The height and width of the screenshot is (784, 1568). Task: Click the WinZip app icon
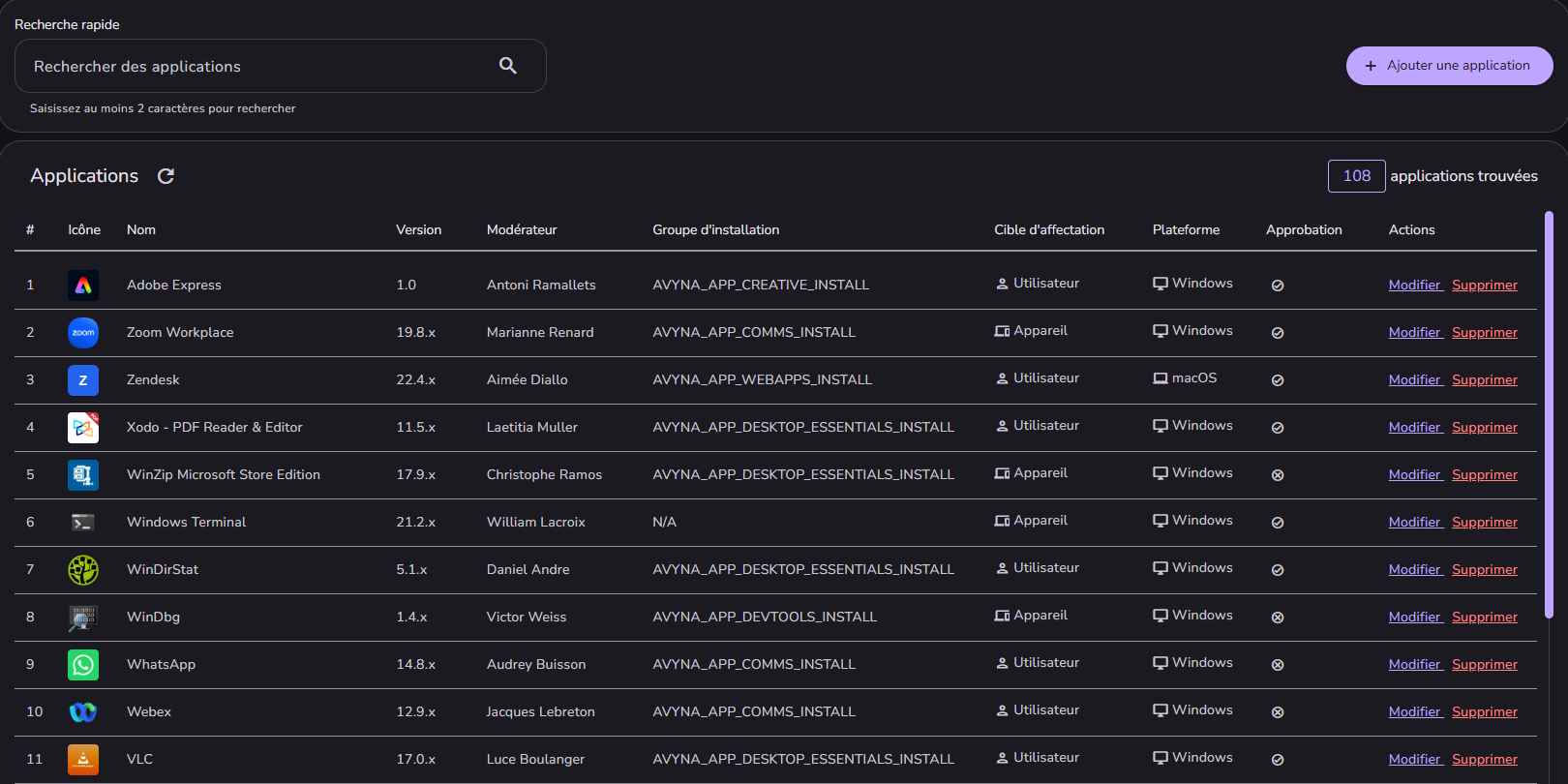[x=83, y=474]
